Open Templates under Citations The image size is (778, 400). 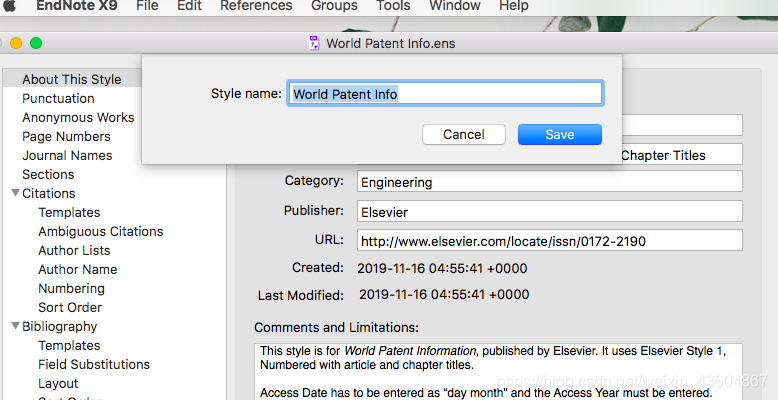pyautogui.click(x=69, y=212)
